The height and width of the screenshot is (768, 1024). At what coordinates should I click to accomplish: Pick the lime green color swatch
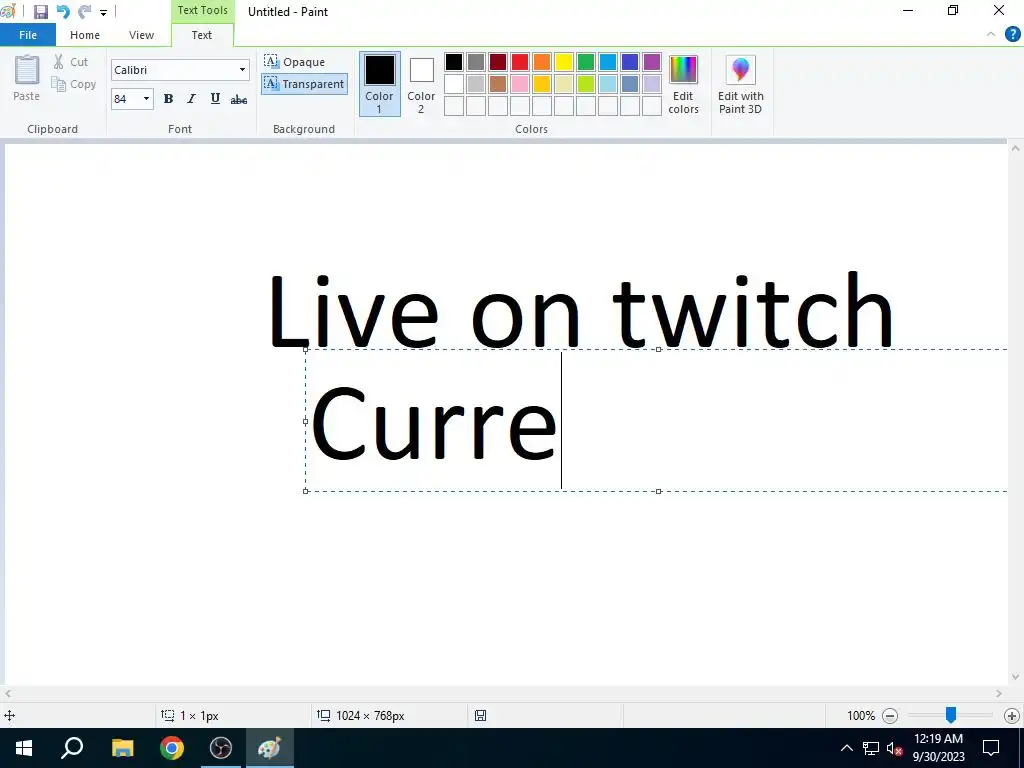click(586, 84)
